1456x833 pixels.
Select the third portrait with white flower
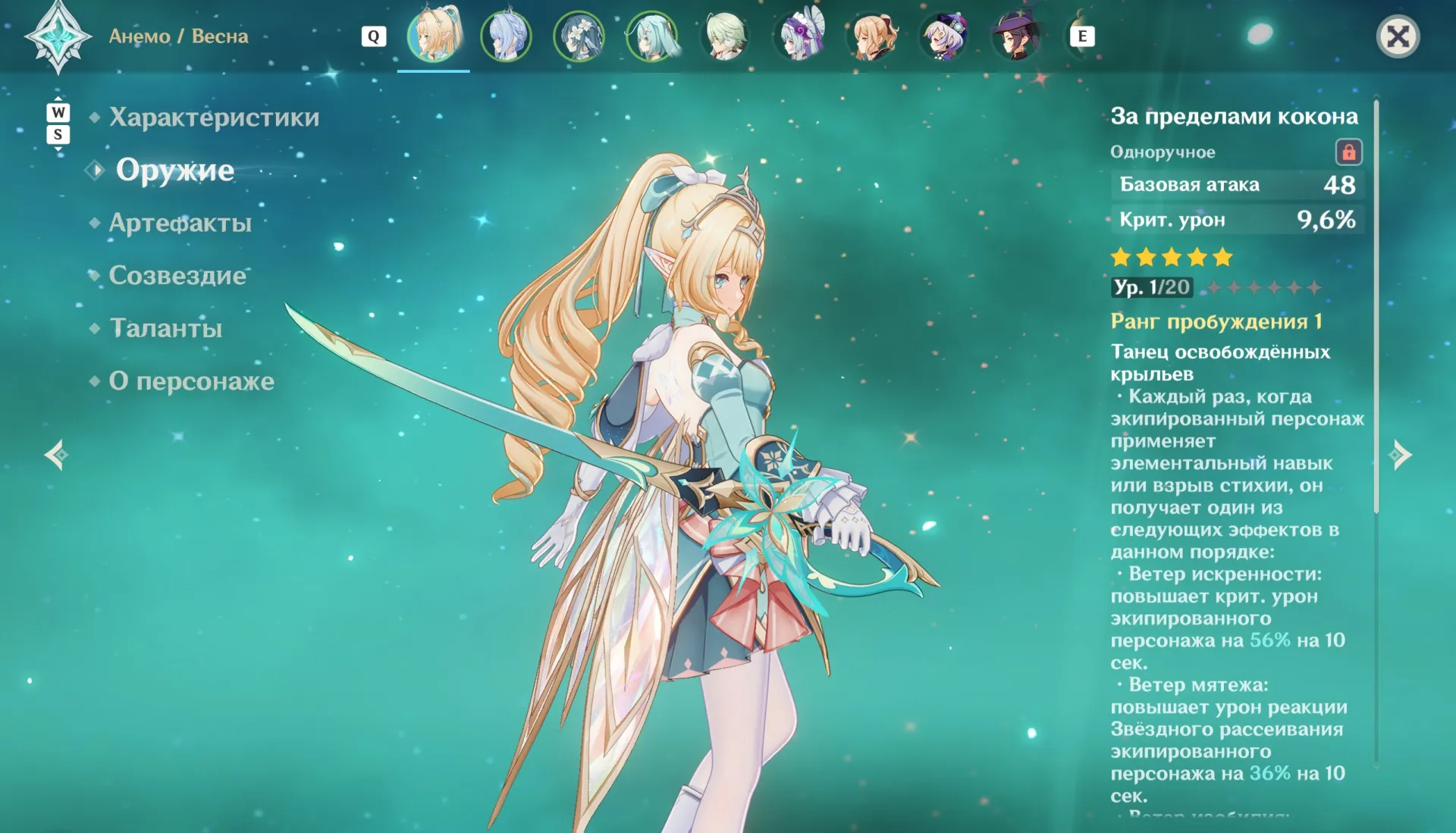[579, 36]
